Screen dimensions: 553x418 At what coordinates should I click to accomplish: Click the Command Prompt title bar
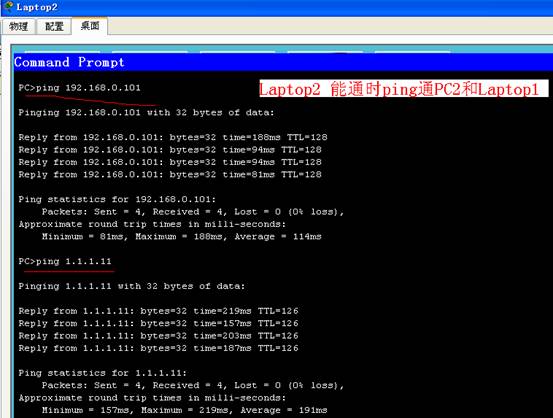(x=283, y=62)
